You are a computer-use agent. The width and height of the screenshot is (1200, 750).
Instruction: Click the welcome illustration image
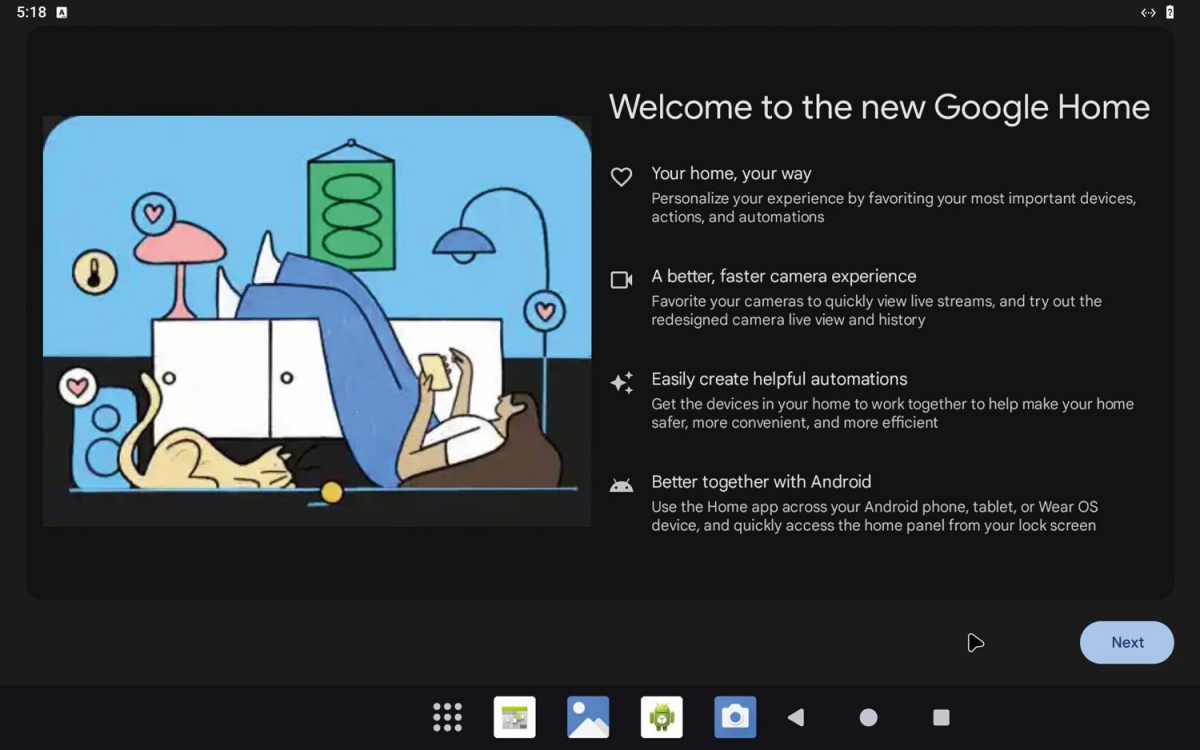click(x=317, y=321)
